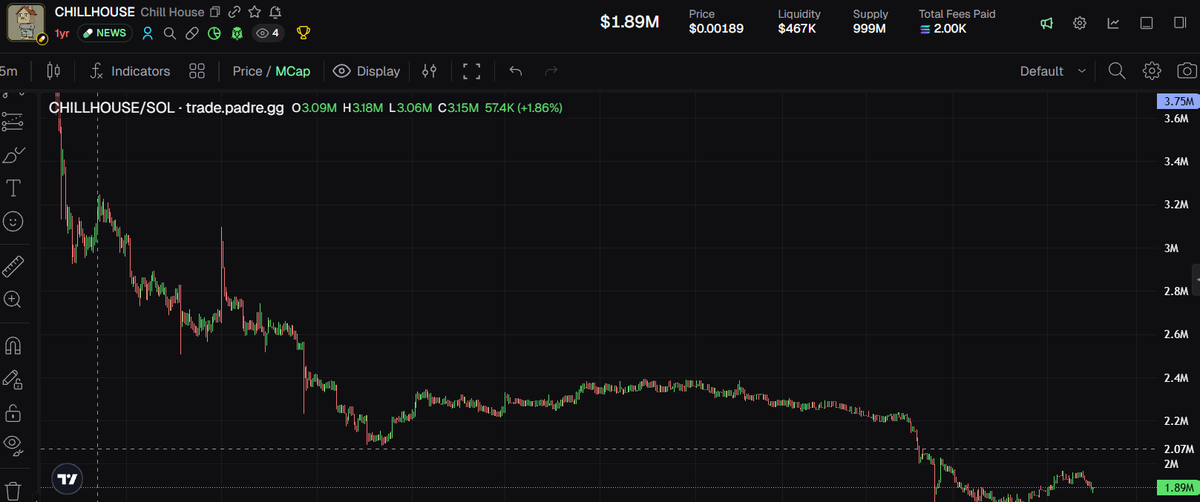Open the candlestick chart type selector
The height and width of the screenshot is (502, 1200).
pyautogui.click(x=54, y=71)
